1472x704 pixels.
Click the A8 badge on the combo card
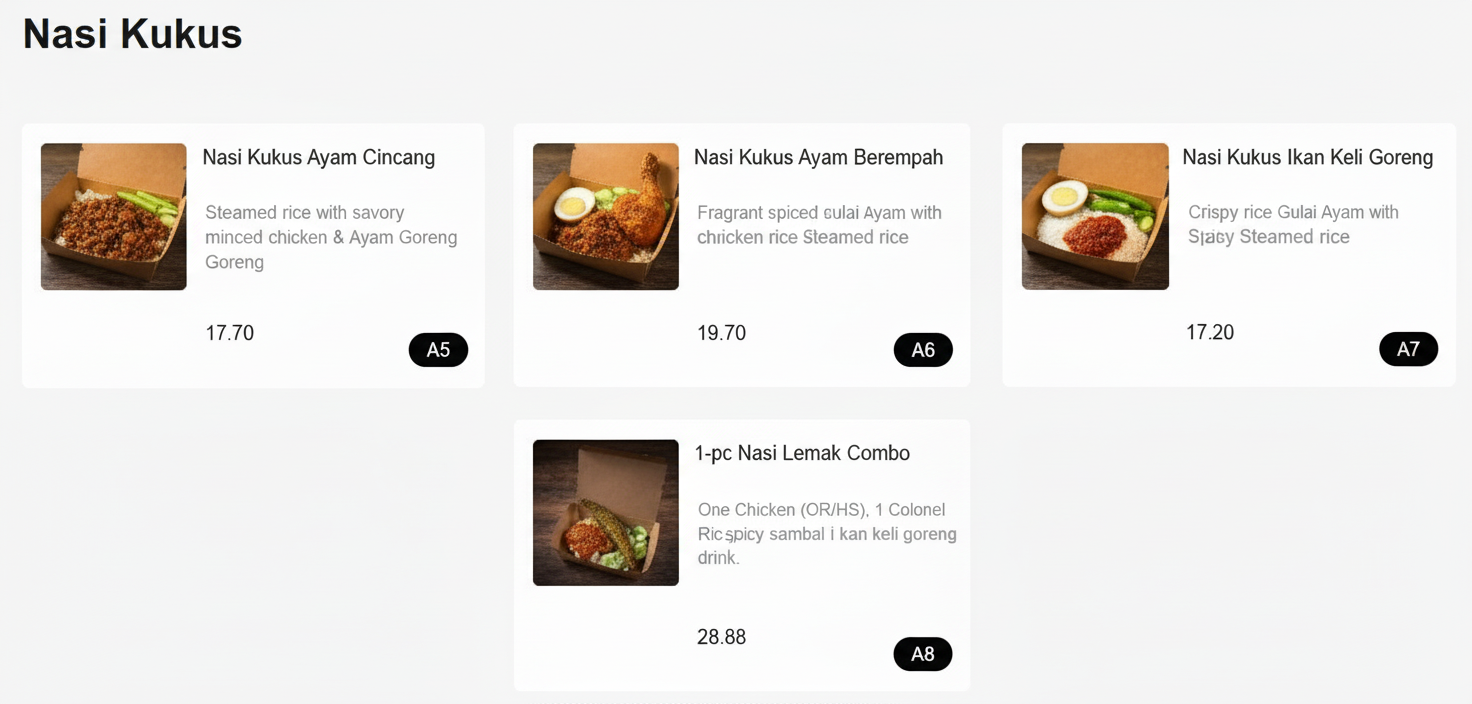(x=922, y=654)
